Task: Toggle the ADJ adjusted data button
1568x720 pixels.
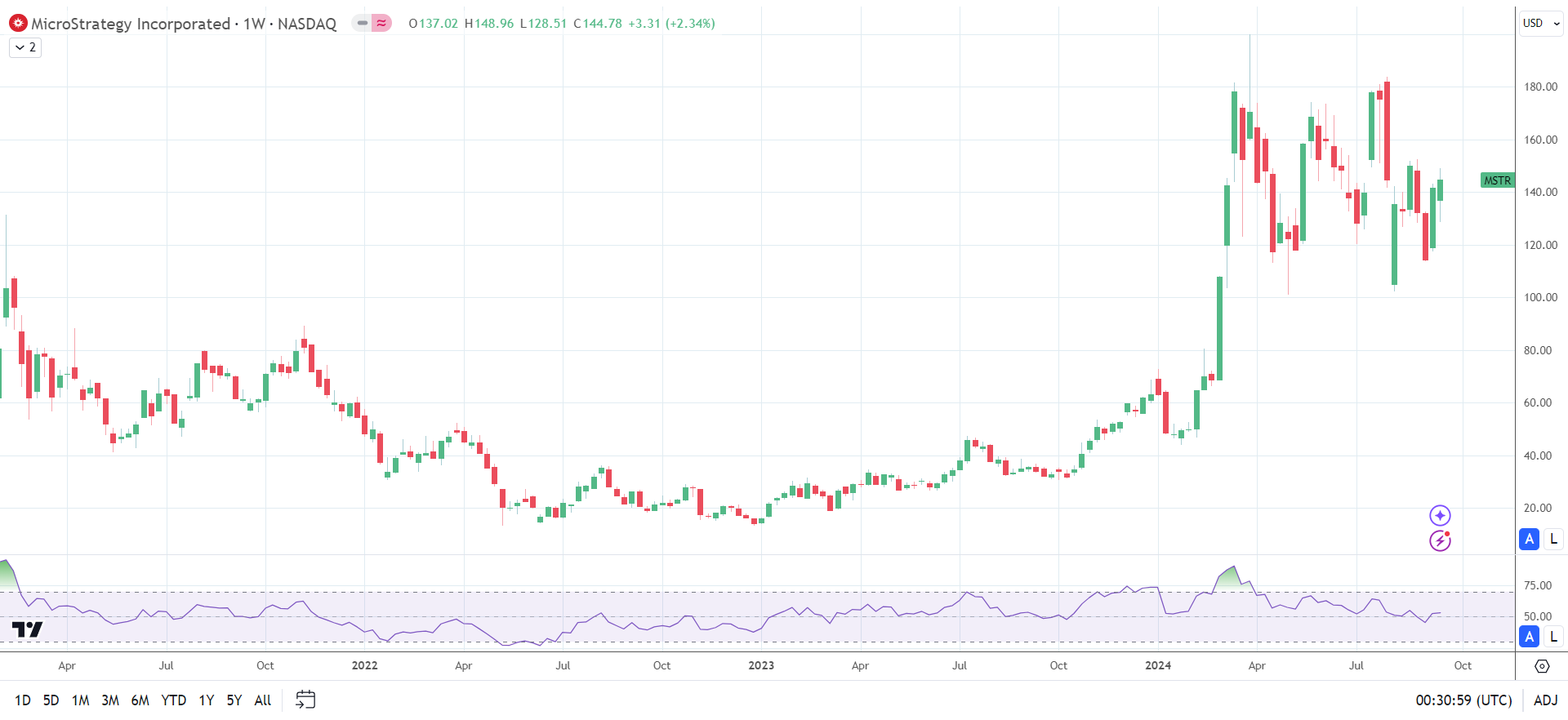Action: tap(1545, 700)
